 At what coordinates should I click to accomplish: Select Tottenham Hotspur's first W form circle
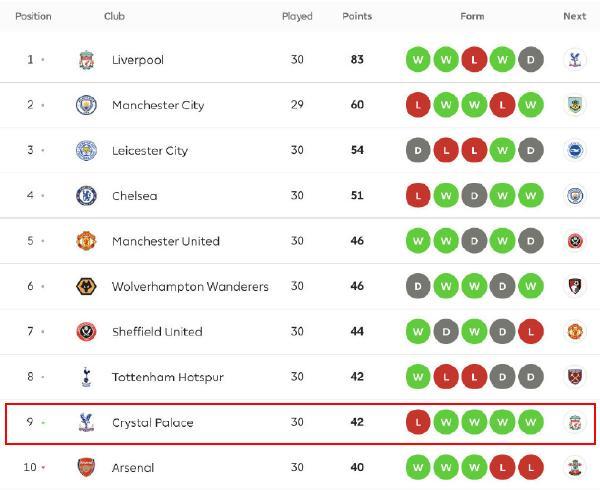pyautogui.click(x=417, y=378)
